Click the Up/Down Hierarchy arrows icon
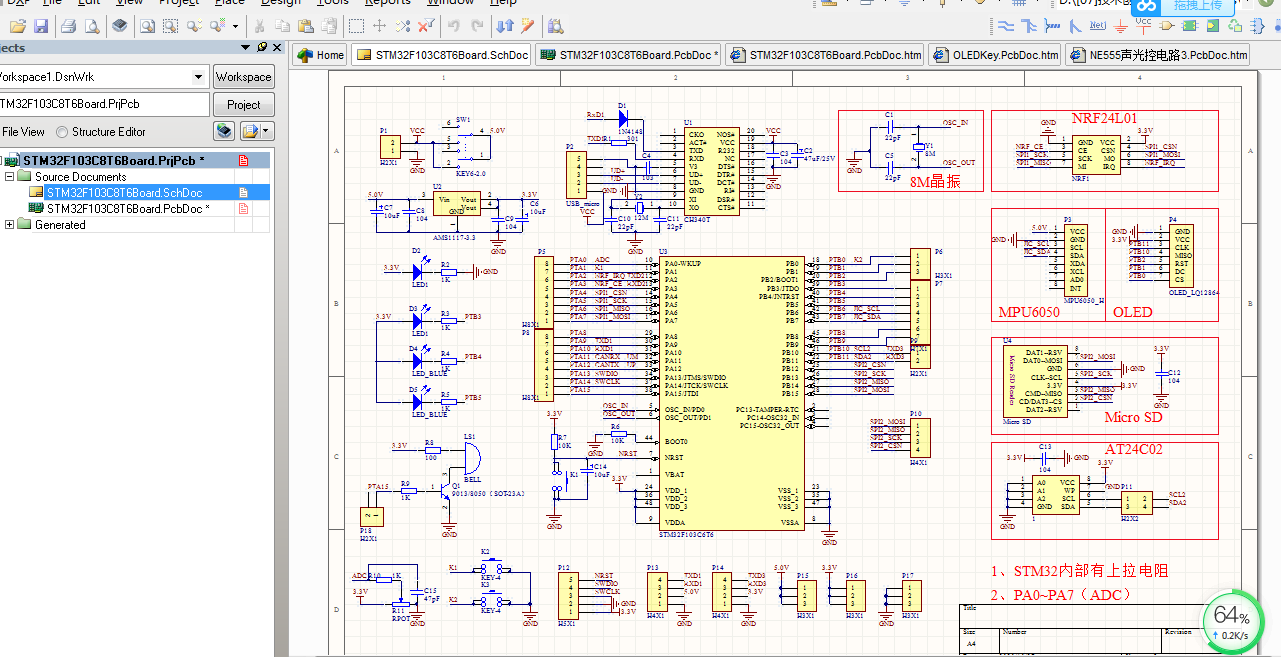This screenshot has height=657, width=1281. (505, 26)
